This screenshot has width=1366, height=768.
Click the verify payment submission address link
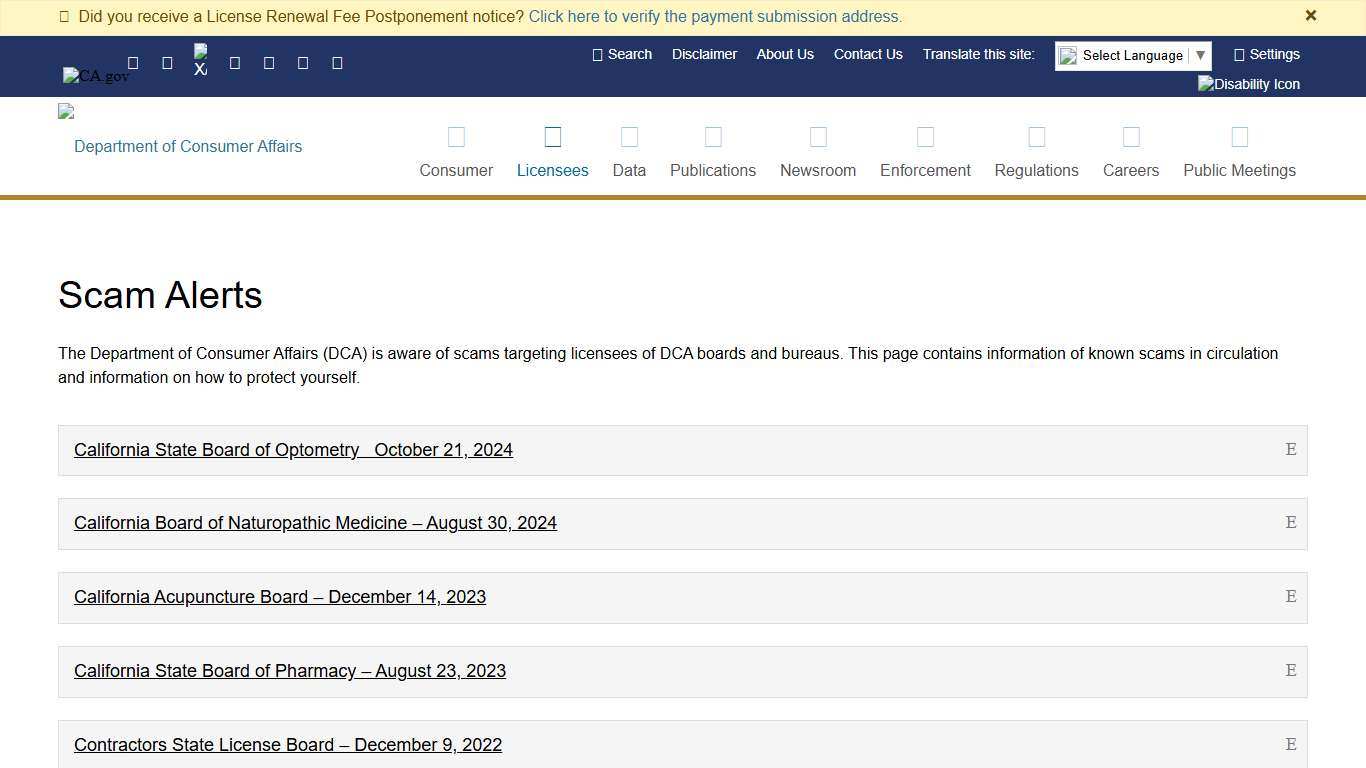pos(715,17)
